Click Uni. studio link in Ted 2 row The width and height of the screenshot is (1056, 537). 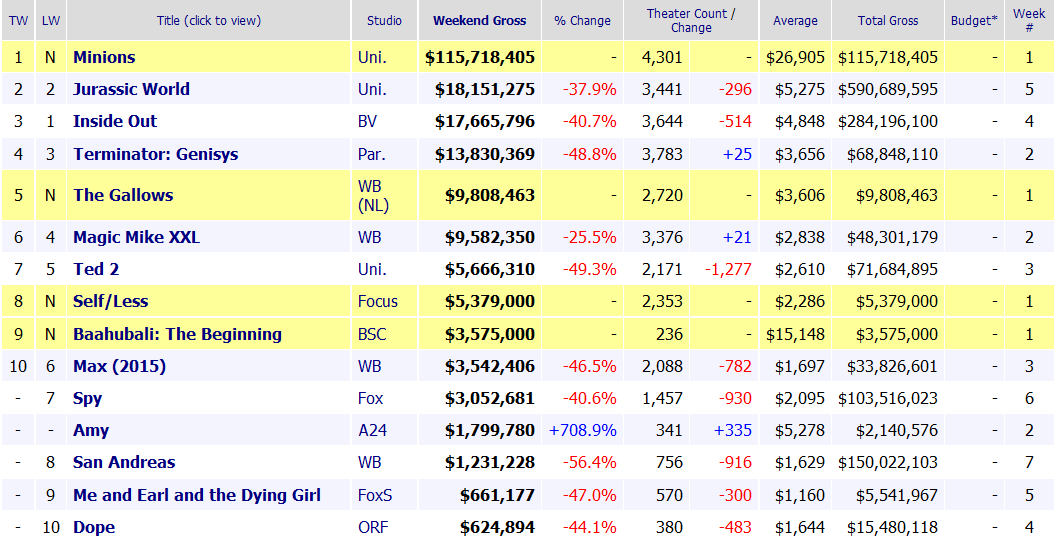click(372, 270)
